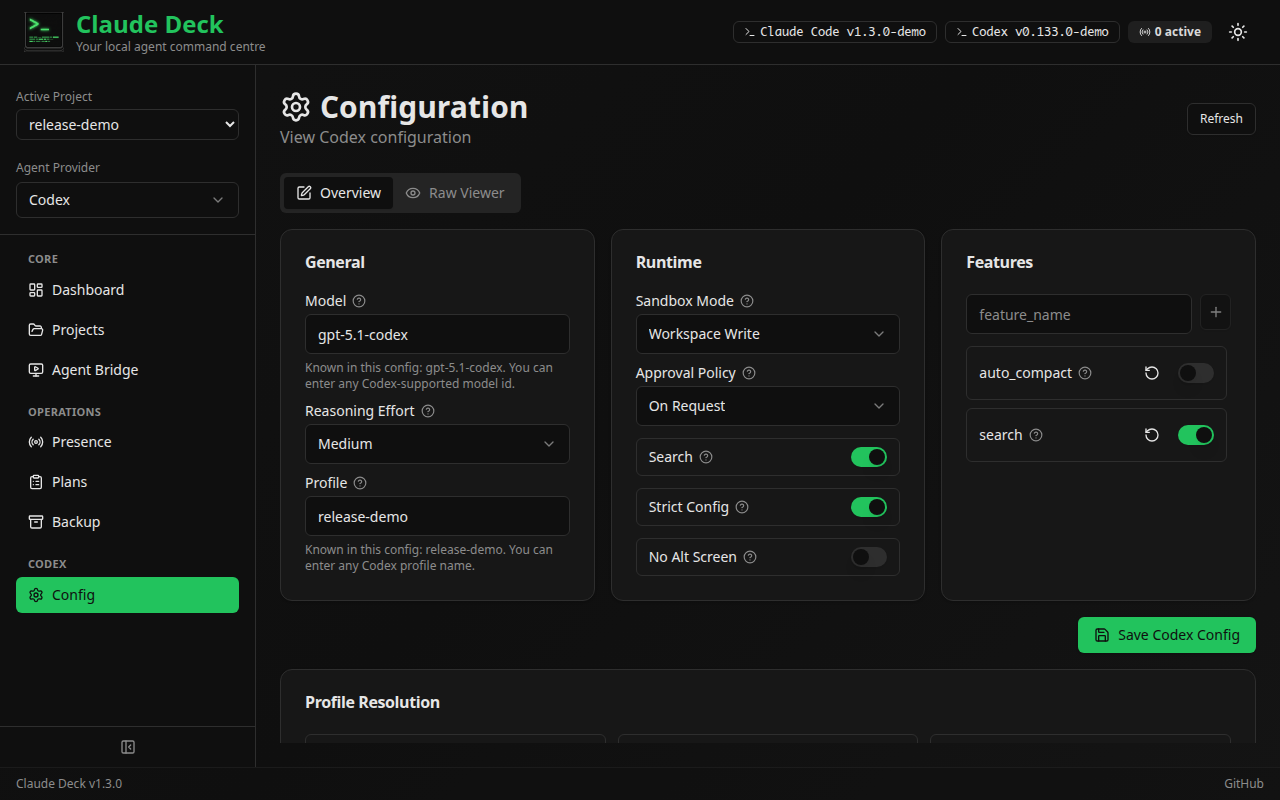Viewport: 1280px width, 800px height.
Task: Open Plans page
Action: (x=127, y=482)
